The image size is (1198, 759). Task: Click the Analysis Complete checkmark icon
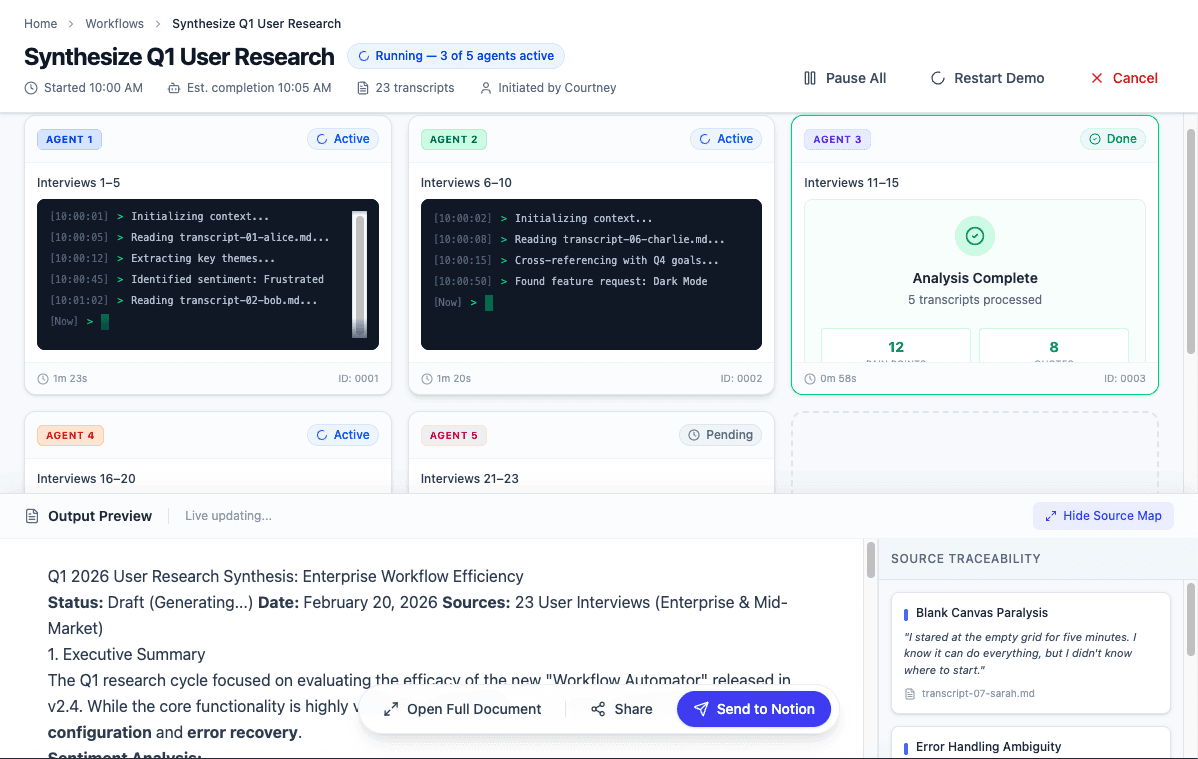[x=974, y=236]
